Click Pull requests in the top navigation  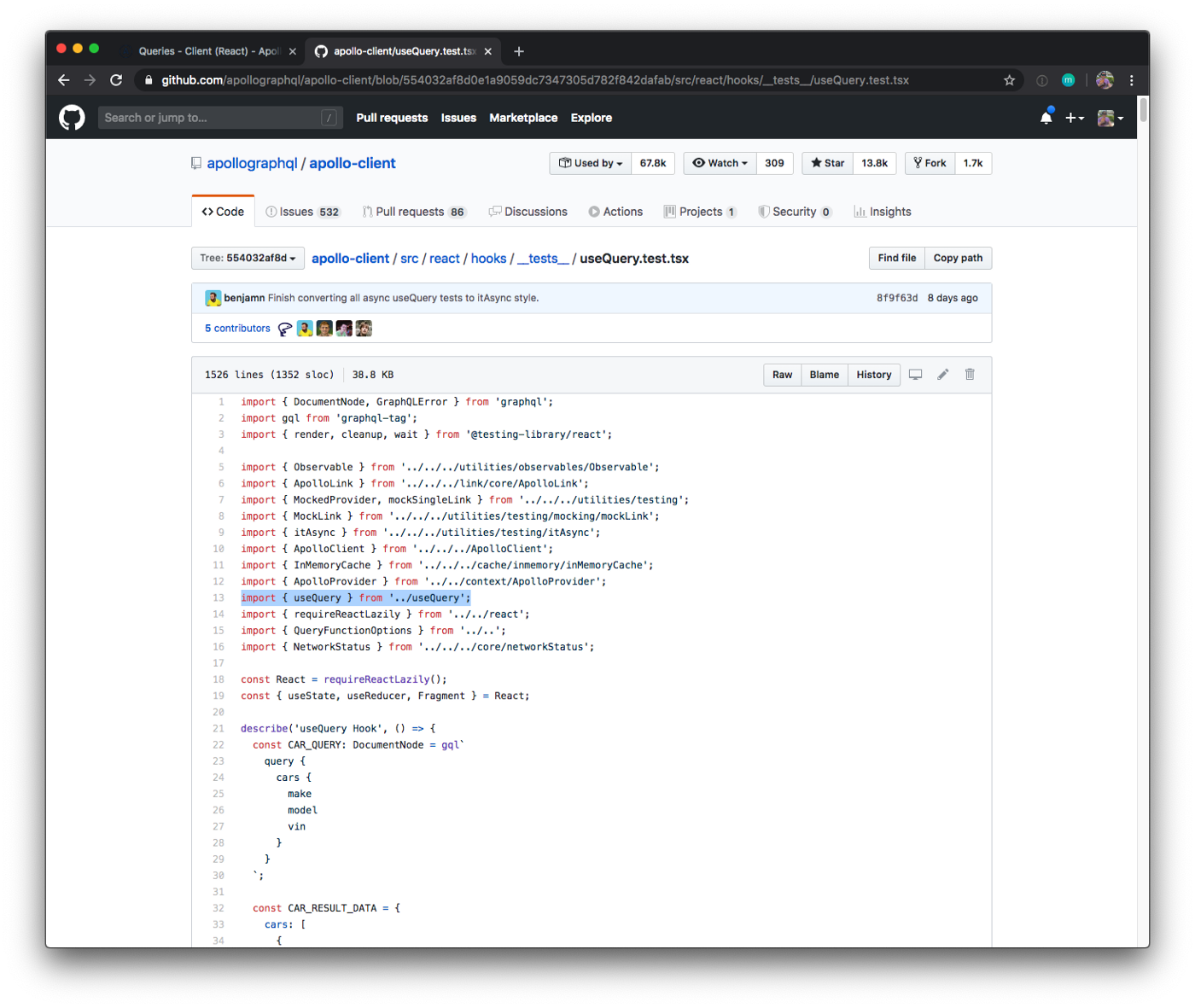click(392, 118)
